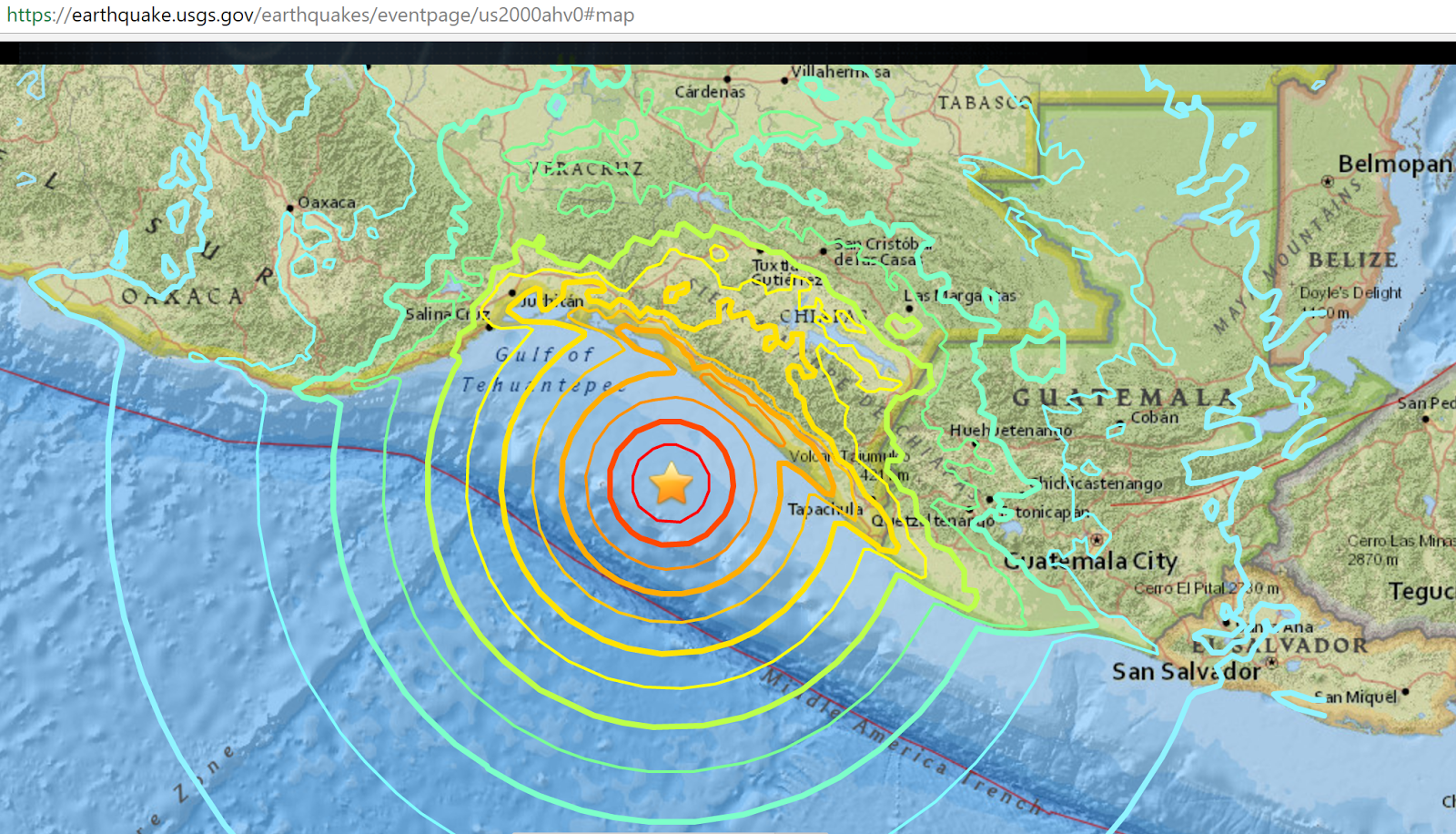Click the Tuxtla Gutiérrez label
1456x834 pixels.
[x=786, y=272]
